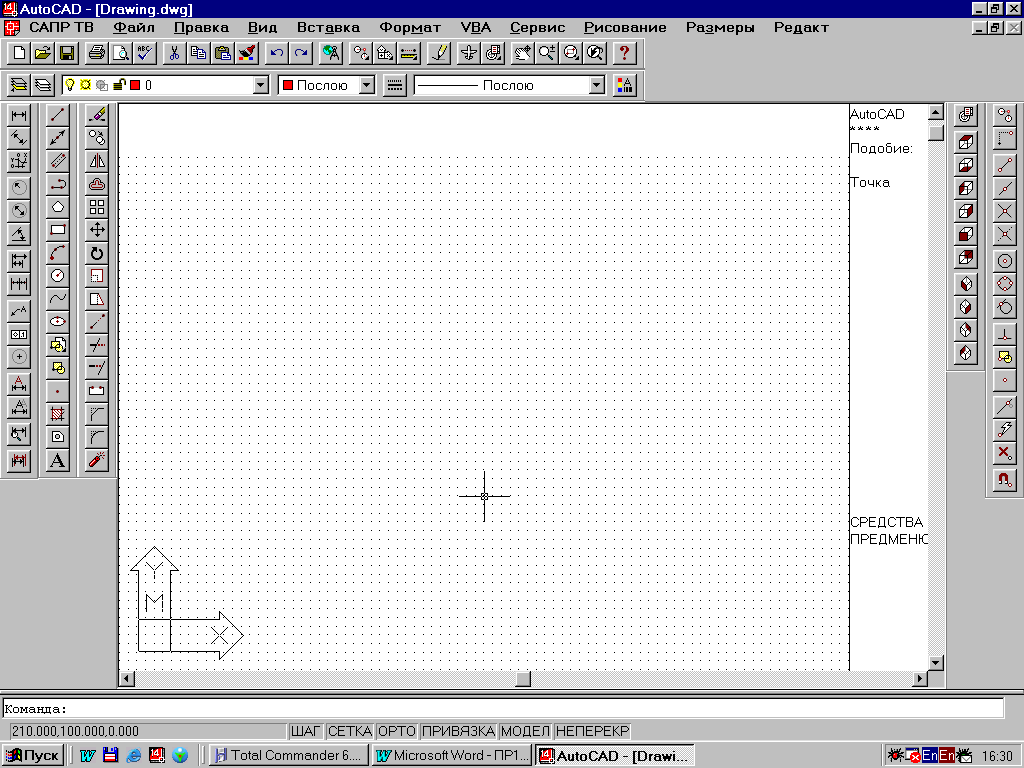The height and width of the screenshot is (768, 1024).
Task: Click the Aligned Dimension tool
Action: [x=19, y=138]
